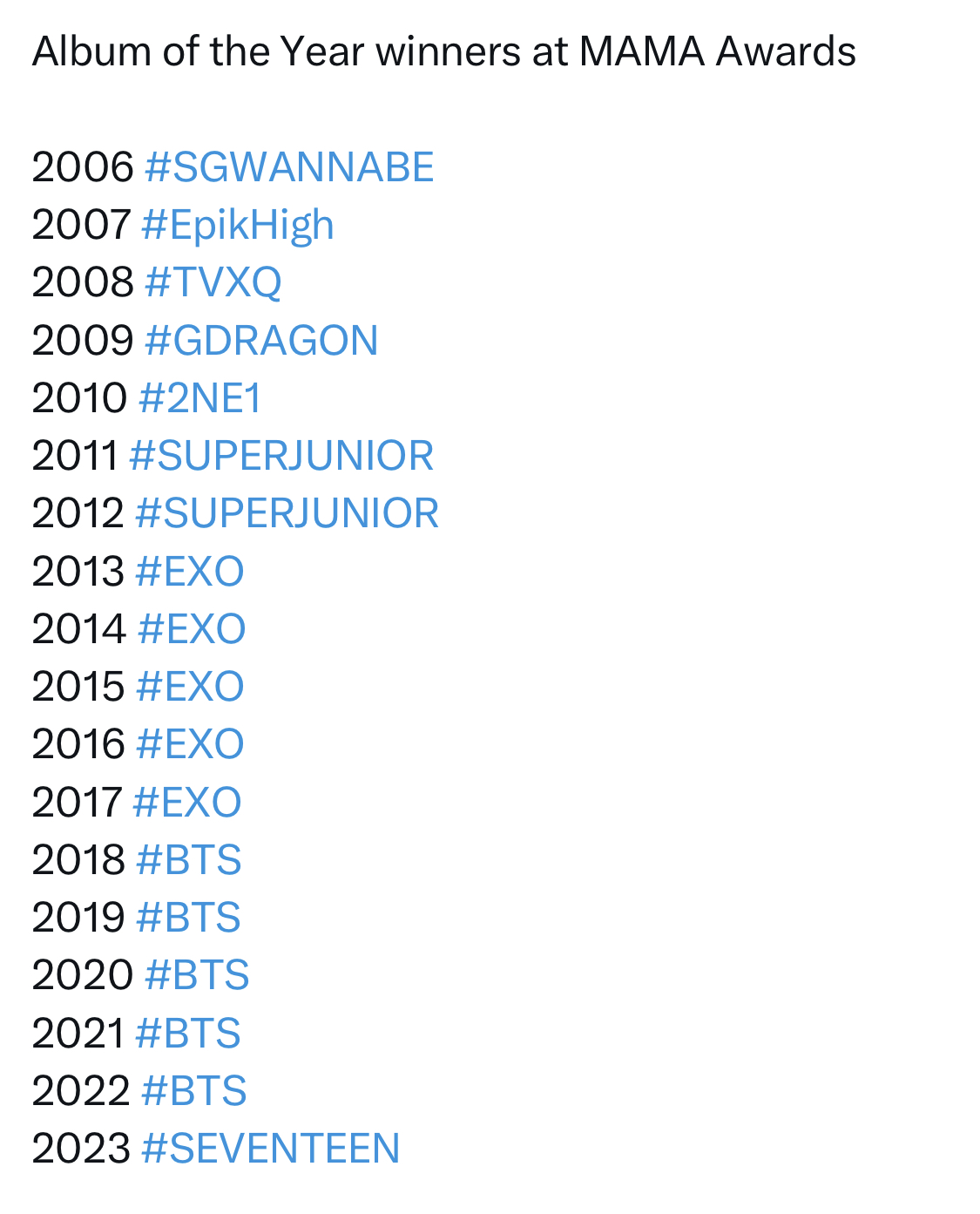Click #SUPERJUNIOR hashtag next to 2011
This screenshot has height=1214, width=980.
(281, 455)
